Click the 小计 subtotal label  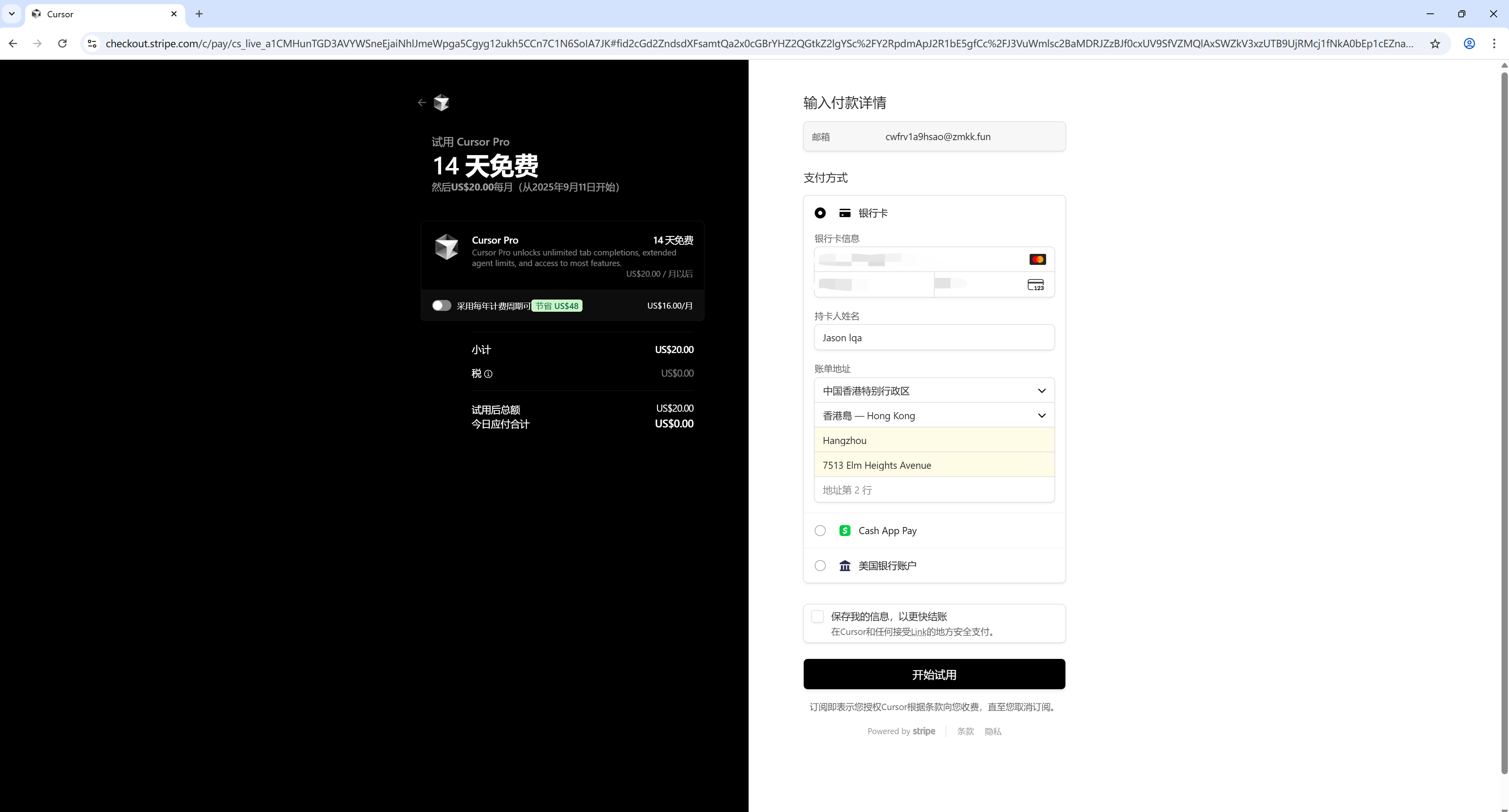click(x=481, y=350)
